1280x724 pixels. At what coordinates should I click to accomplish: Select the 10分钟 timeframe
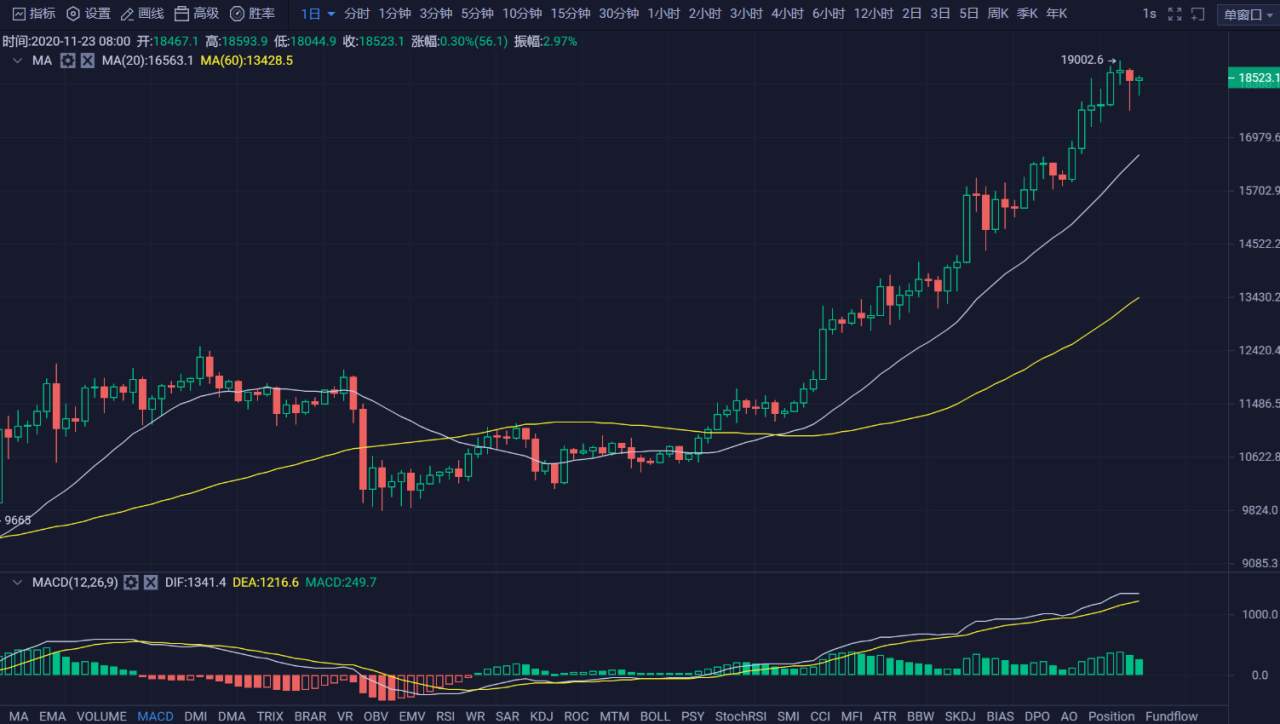pos(522,14)
